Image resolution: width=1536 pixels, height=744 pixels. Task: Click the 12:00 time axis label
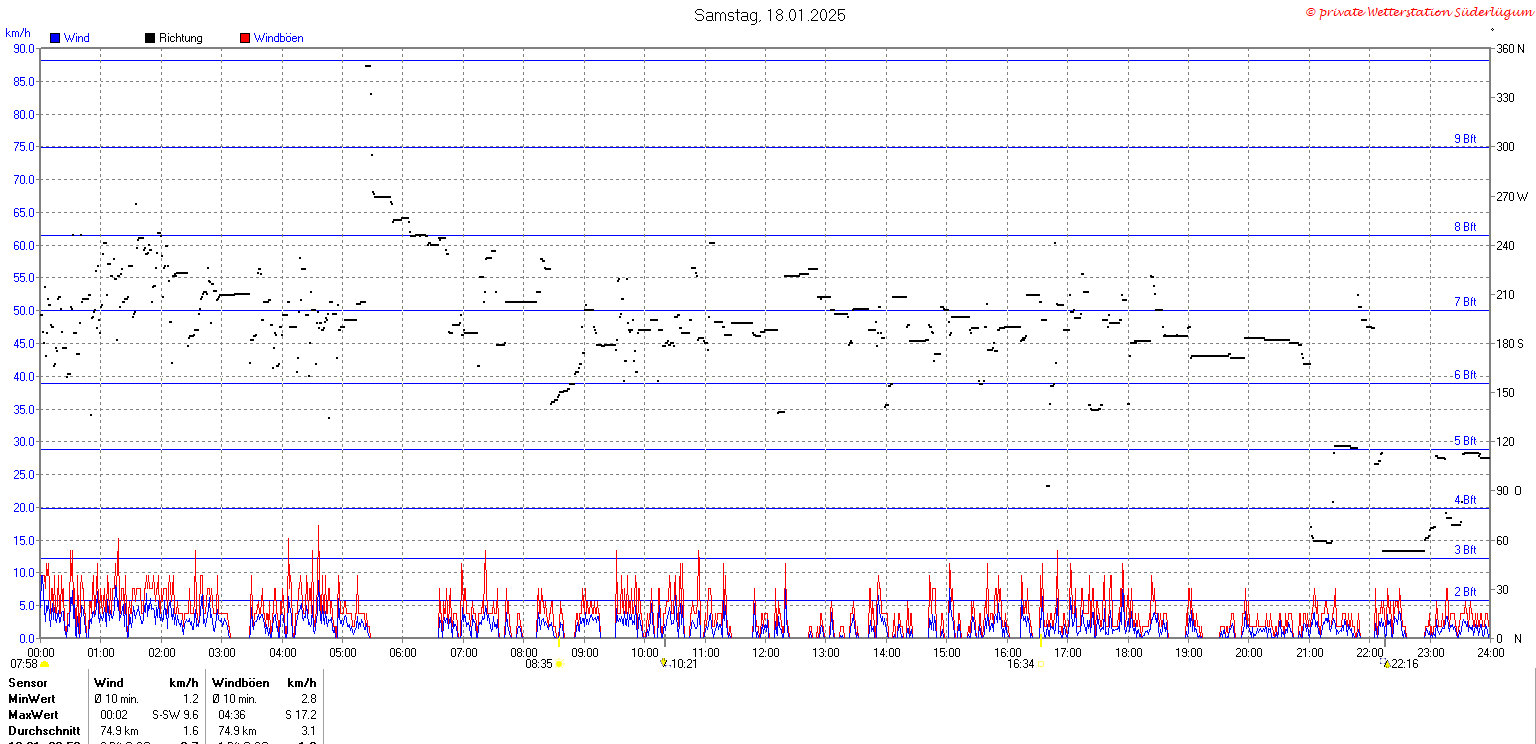coord(766,653)
